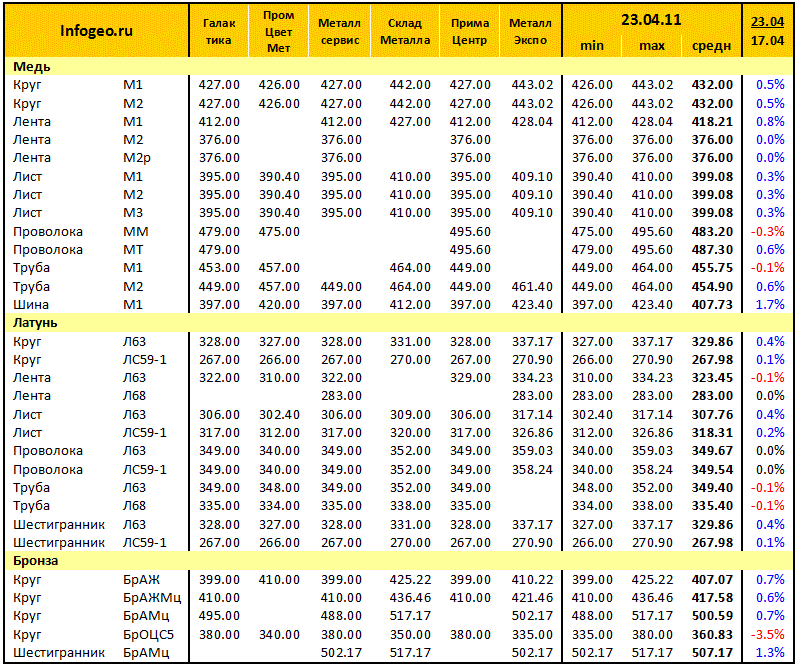Select 410.22 Металл Экспо price for БрАЖ
The height and width of the screenshot is (667, 799).
pos(532,580)
